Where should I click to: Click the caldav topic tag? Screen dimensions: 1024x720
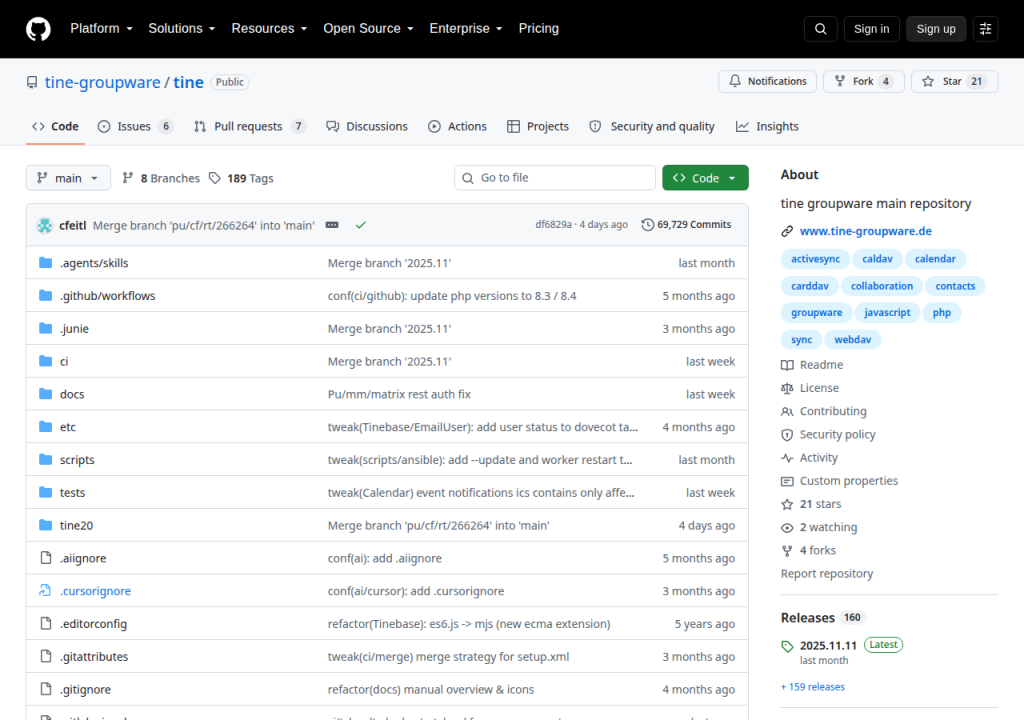click(877, 259)
